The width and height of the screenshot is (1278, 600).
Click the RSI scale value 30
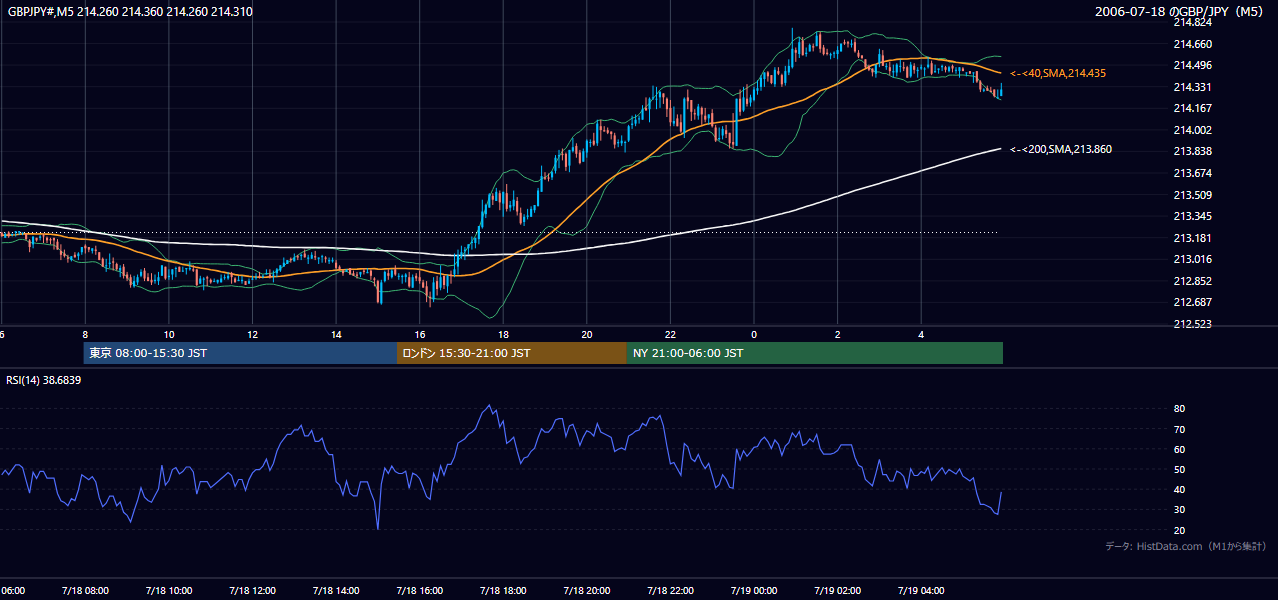pyautogui.click(x=1179, y=510)
